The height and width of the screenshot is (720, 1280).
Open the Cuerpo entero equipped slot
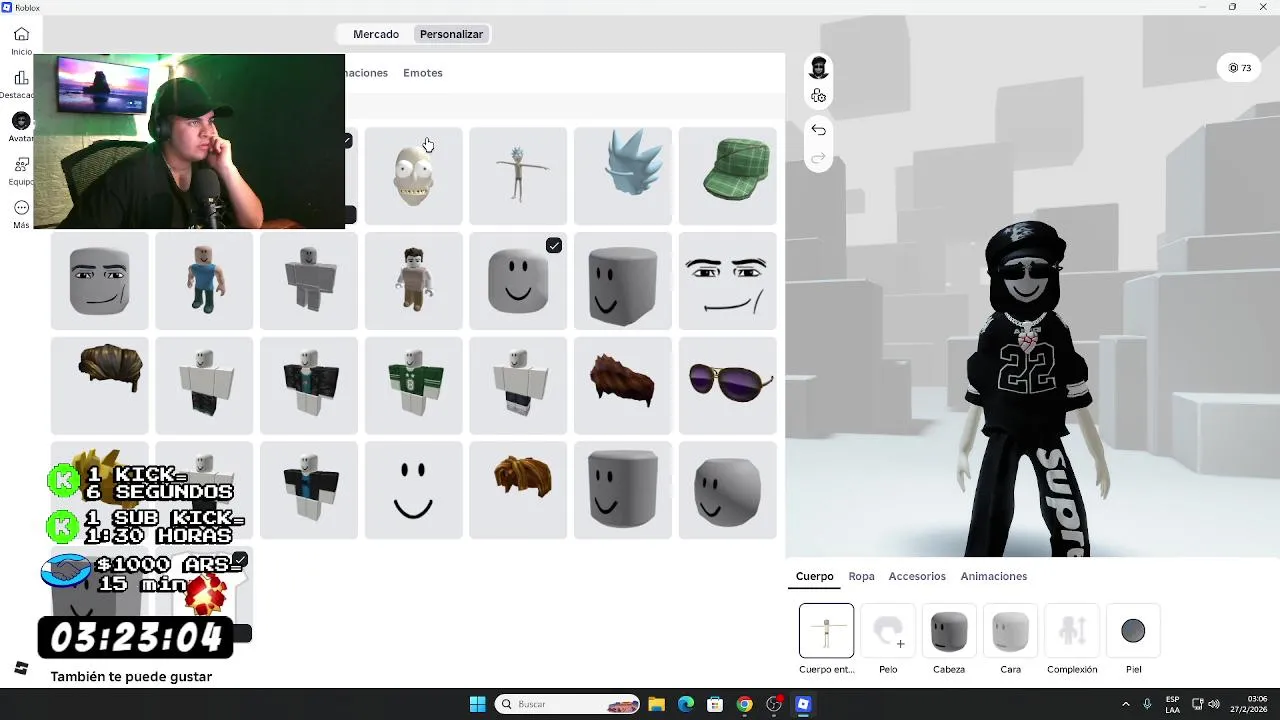[826, 631]
